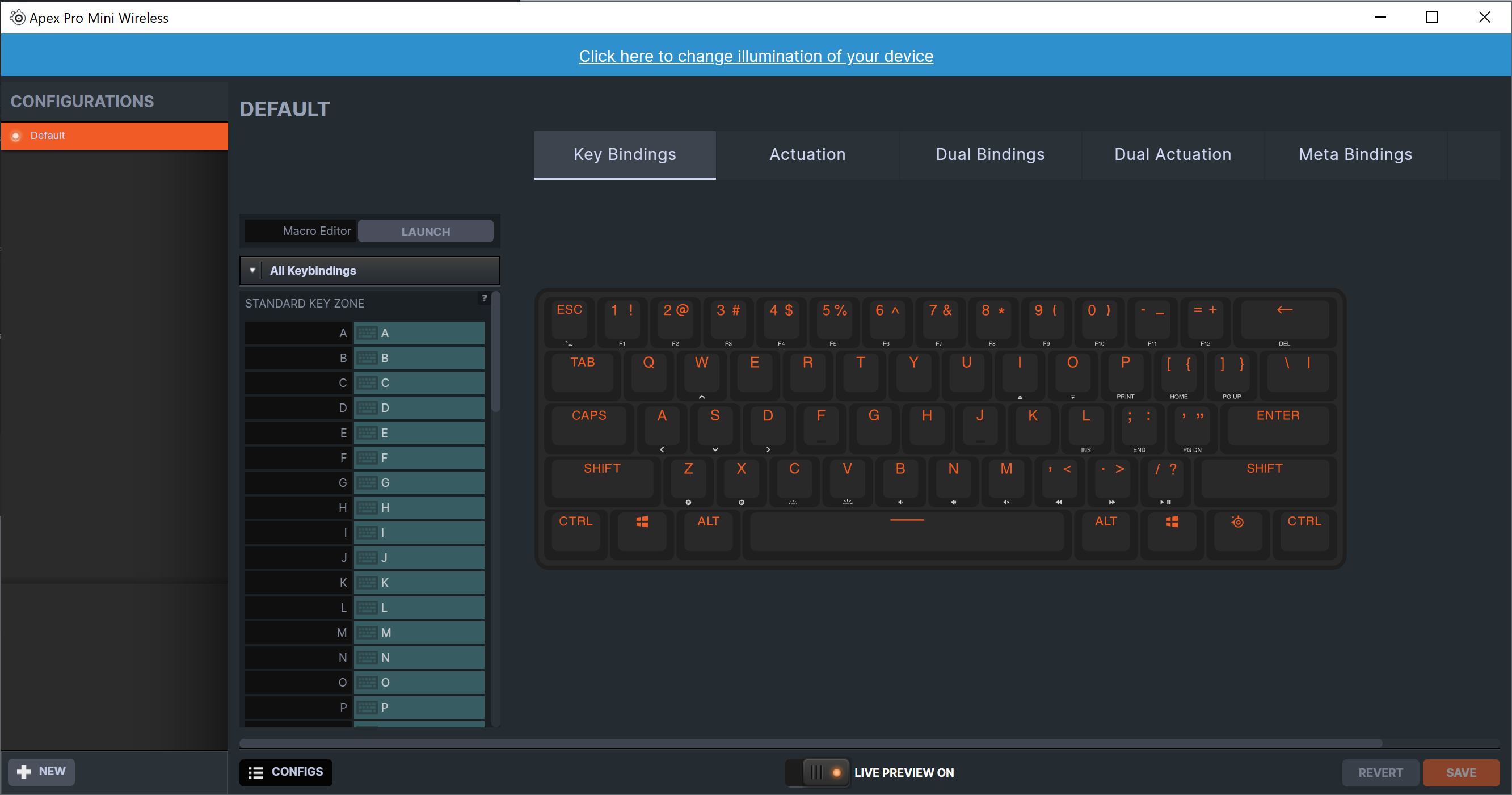Select the backslash pipe key
This screenshot has width=1512, height=795.
(x=1298, y=375)
